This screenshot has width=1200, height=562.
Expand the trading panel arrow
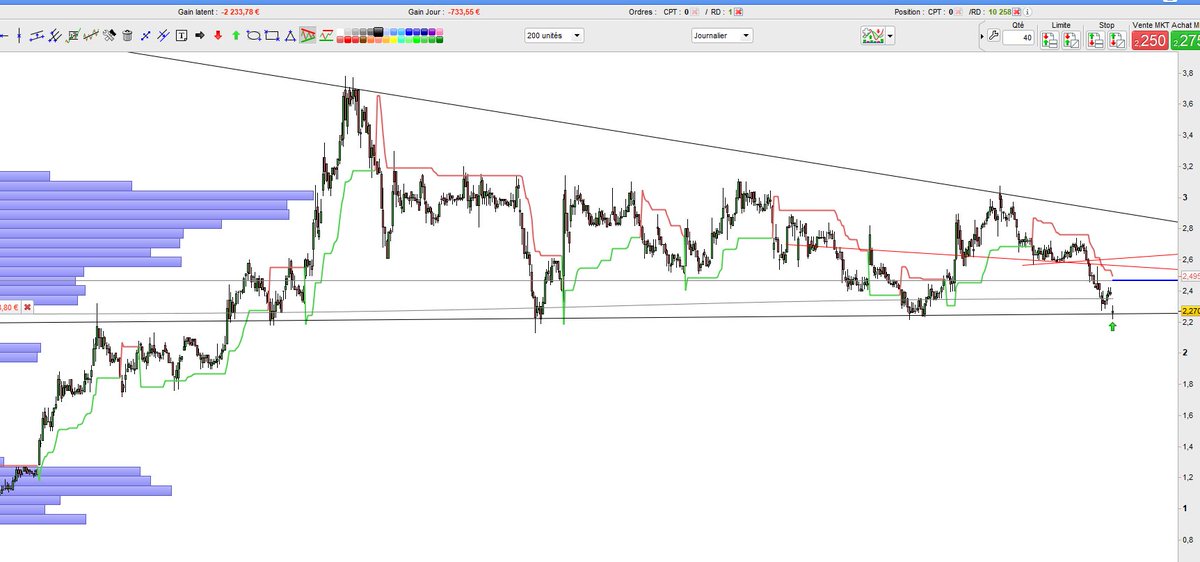tap(982, 36)
